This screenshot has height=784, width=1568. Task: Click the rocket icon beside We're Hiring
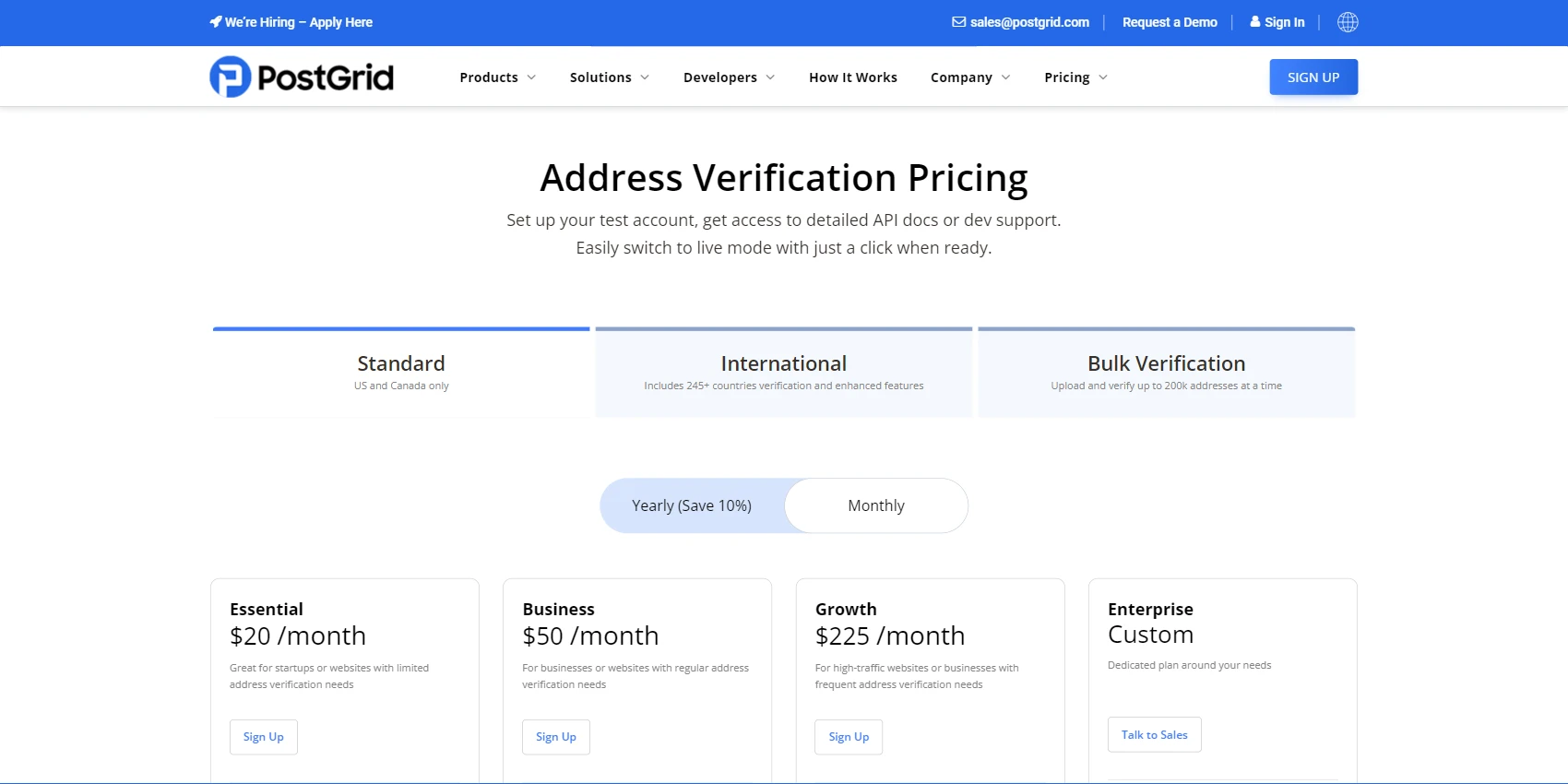coord(216,21)
